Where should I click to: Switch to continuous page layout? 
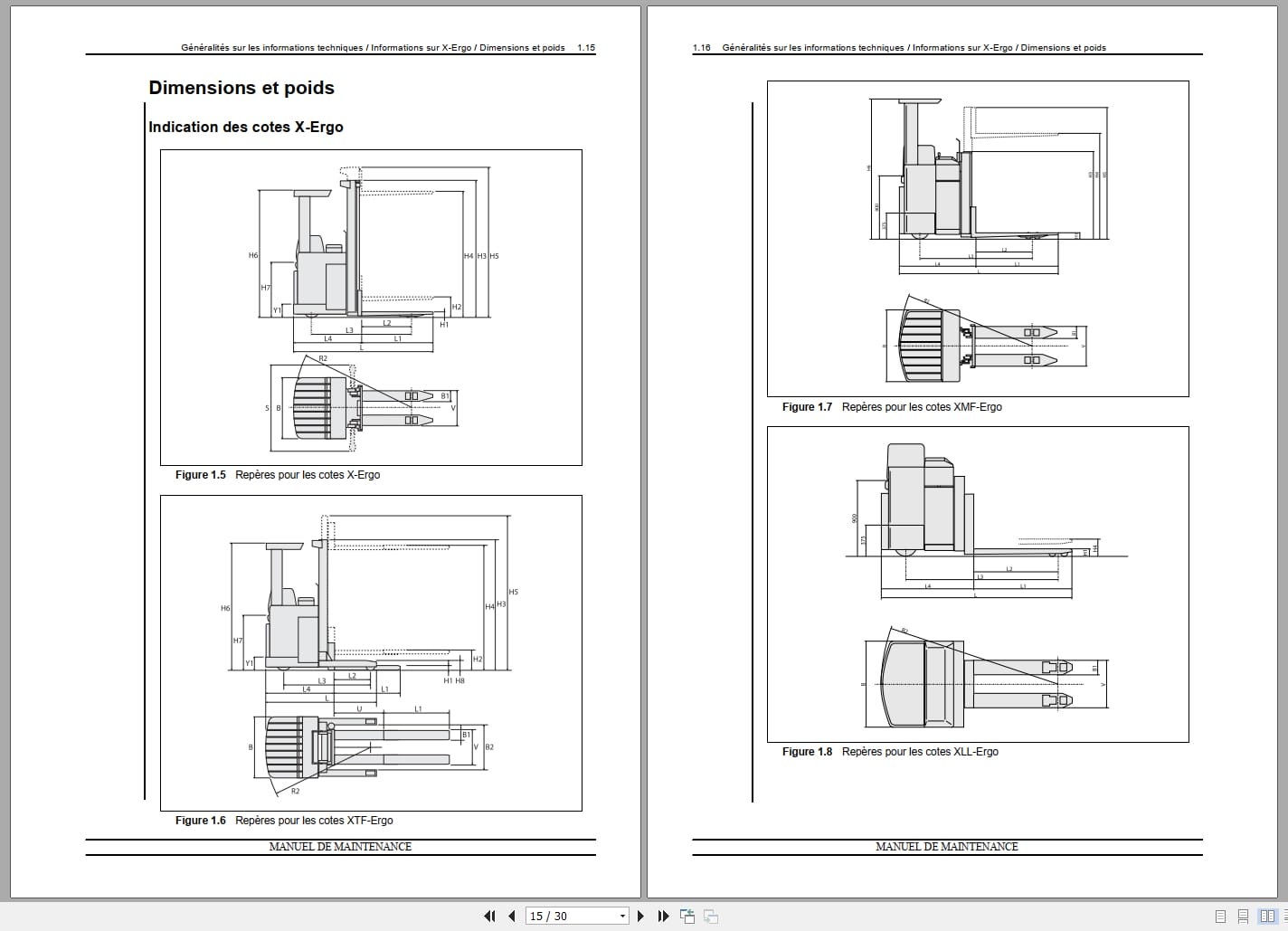(1243, 917)
